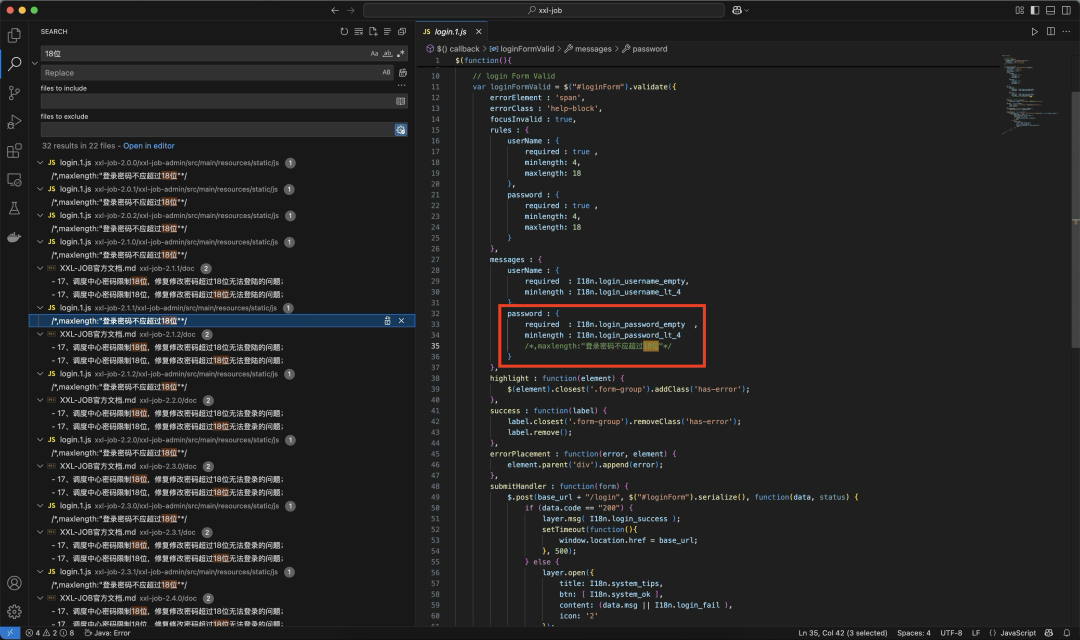
Task: Close the login.1.js editor tab
Action: coord(479,32)
